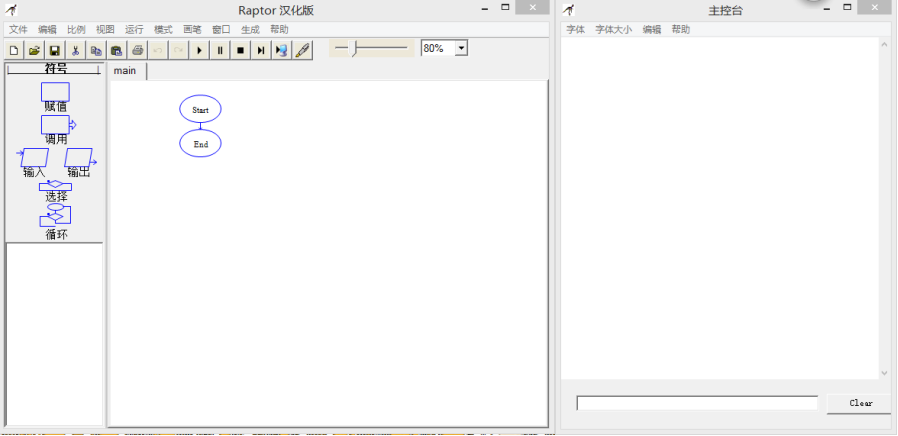Open 编辑 menu in console window

(x=652, y=29)
